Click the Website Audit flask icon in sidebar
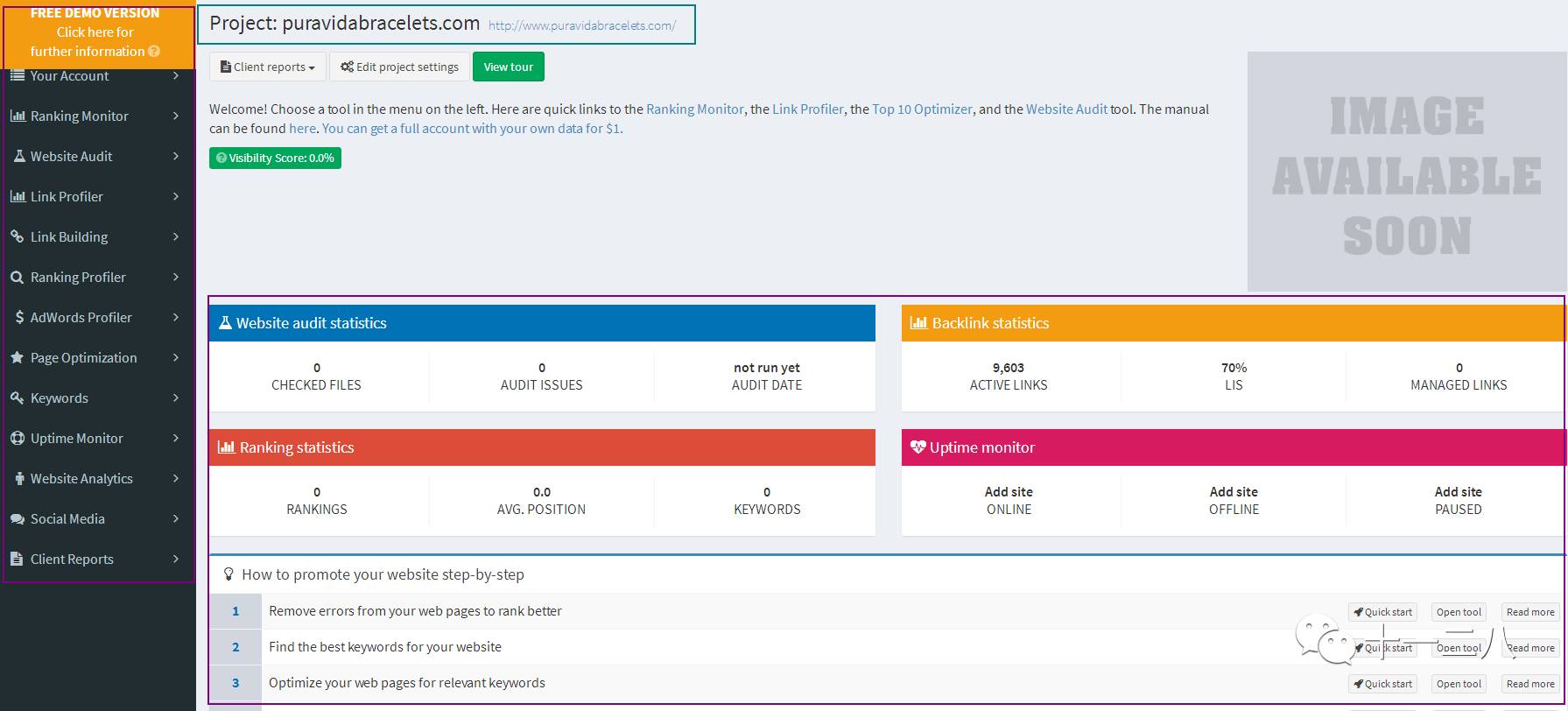The height and width of the screenshot is (711, 1568). (x=18, y=156)
